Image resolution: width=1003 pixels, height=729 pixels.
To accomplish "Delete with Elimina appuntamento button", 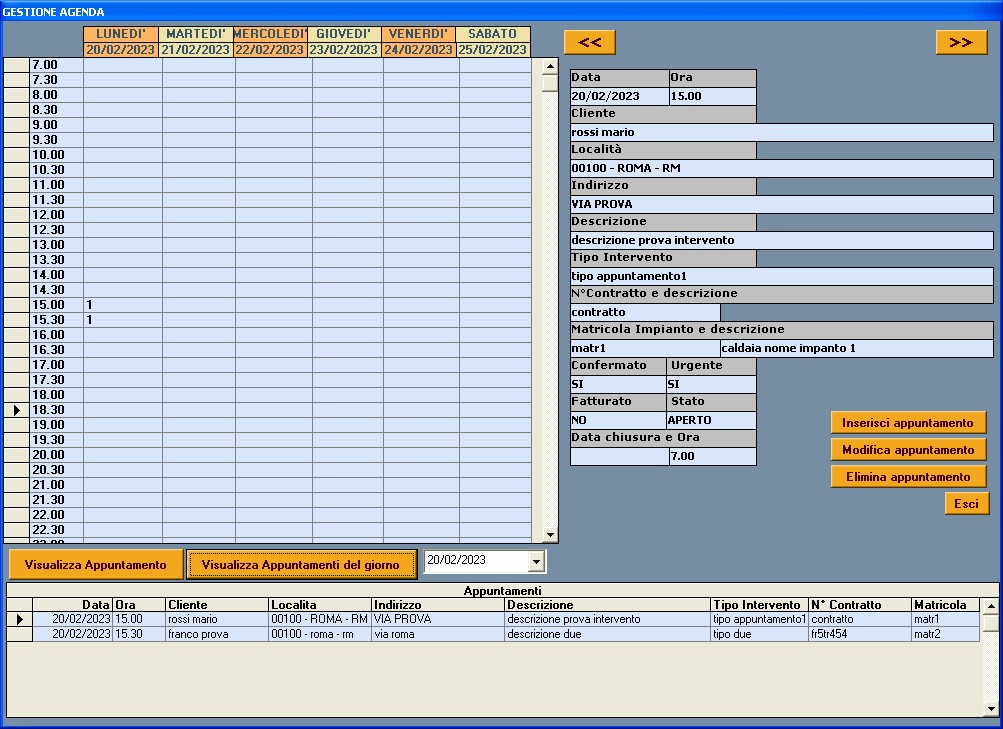I will (908, 476).
